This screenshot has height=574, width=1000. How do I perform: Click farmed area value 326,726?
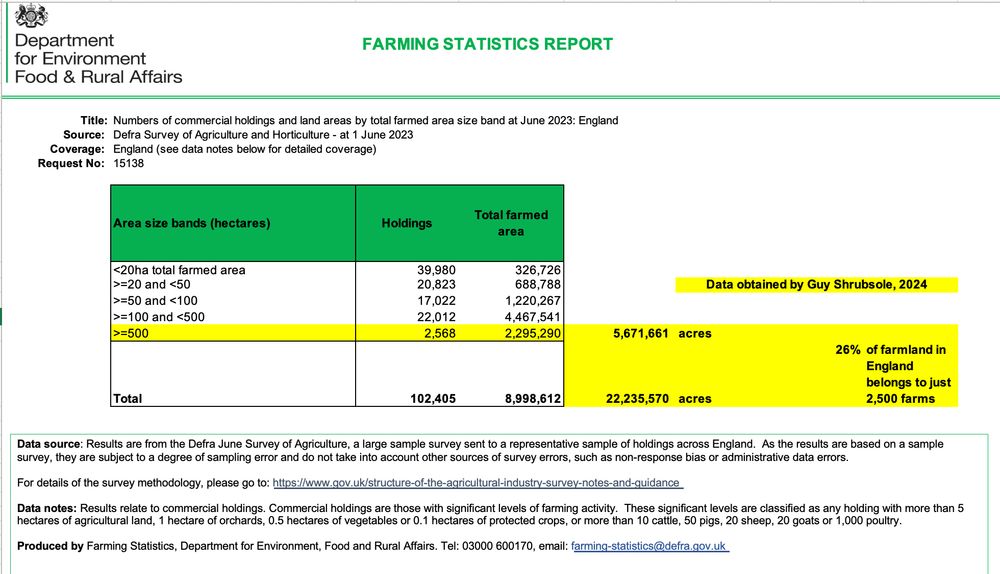click(x=538, y=270)
